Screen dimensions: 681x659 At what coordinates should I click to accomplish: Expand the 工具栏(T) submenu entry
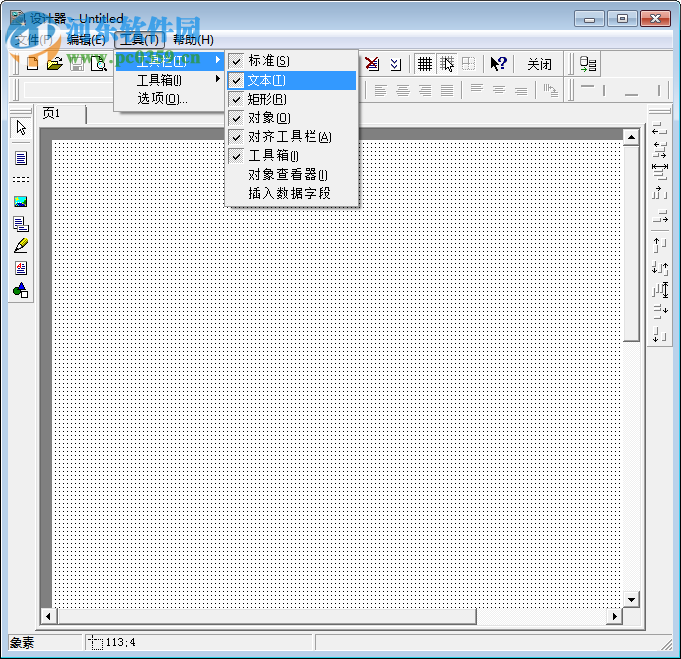tap(170, 61)
